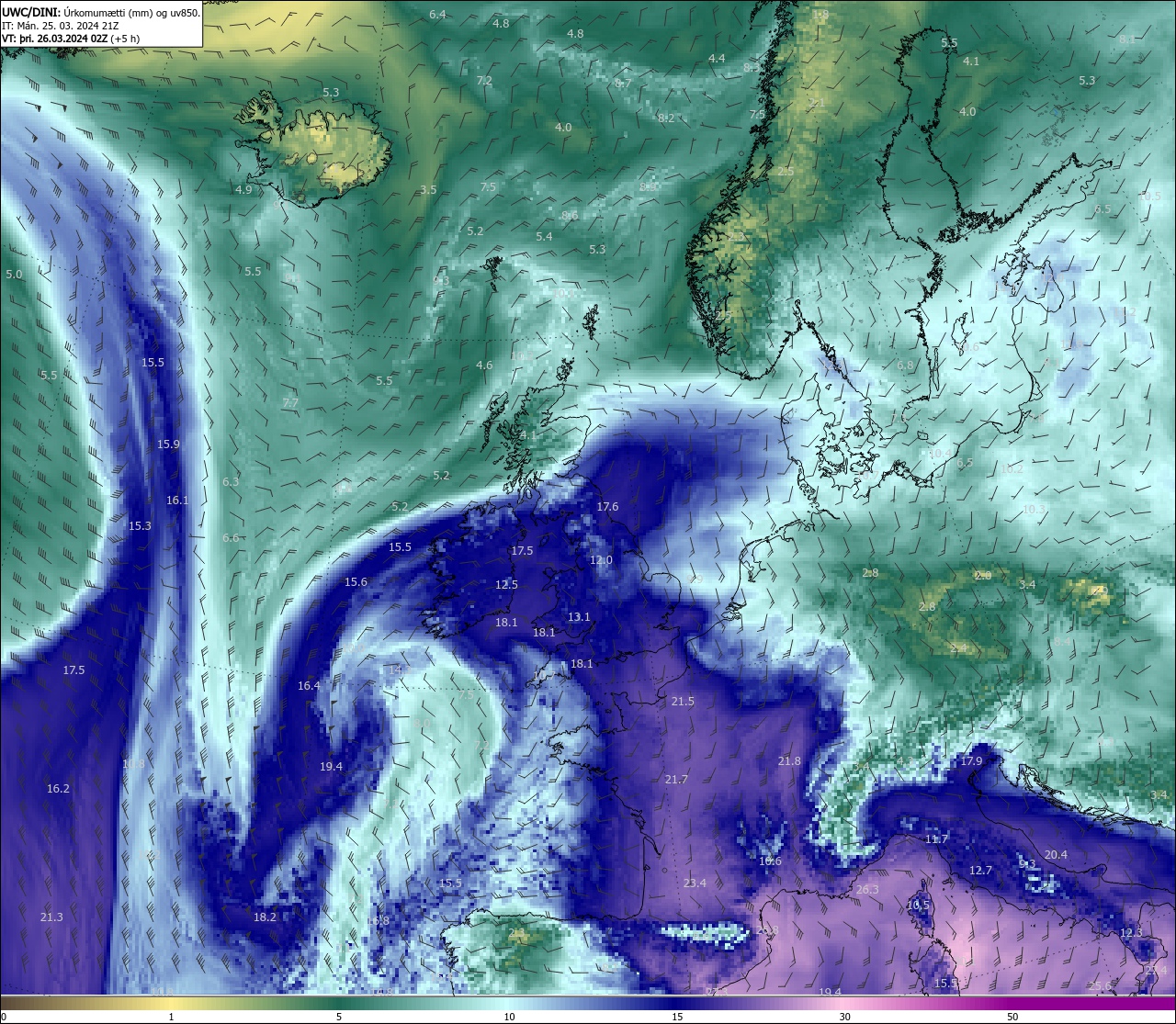This screenshot has width=1176, height=1024.
Task: Click the 7.7 value in the Atlantic
Action: click(x=290, y=403)
